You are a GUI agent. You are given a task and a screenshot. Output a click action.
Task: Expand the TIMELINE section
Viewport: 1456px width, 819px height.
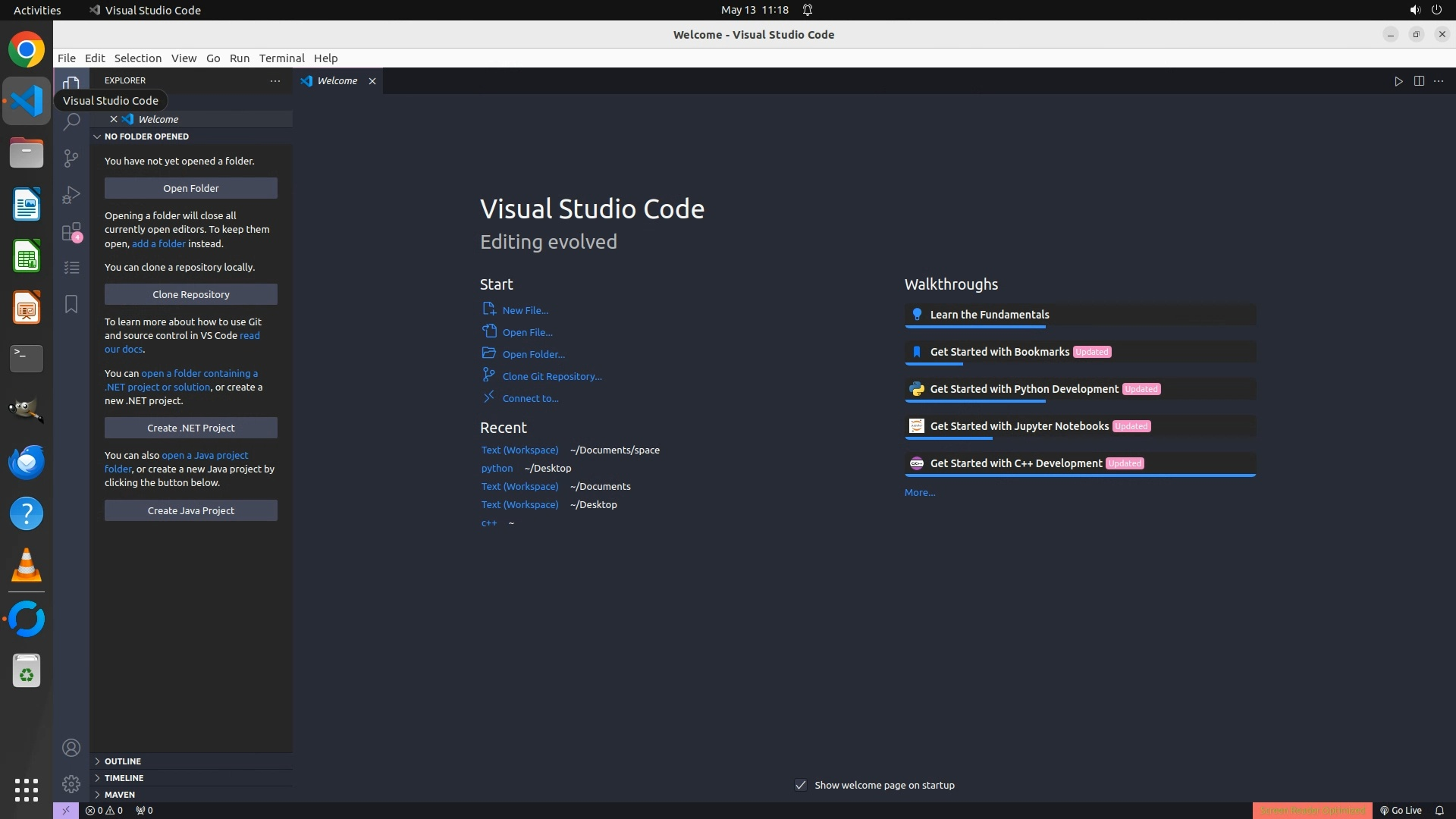click(x=124, y=777)
